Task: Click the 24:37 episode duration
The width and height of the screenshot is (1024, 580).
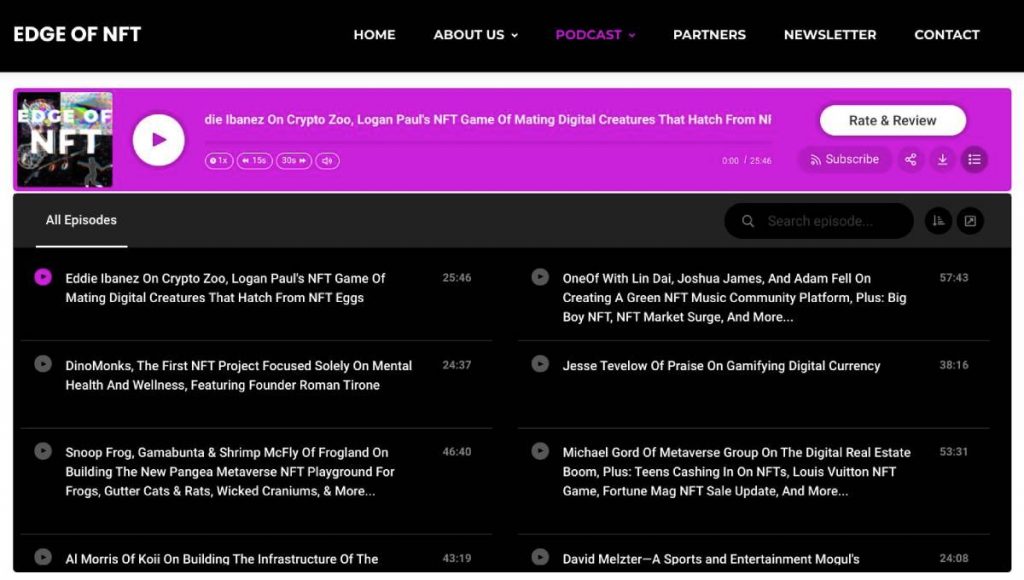Action: click(456, 365)
